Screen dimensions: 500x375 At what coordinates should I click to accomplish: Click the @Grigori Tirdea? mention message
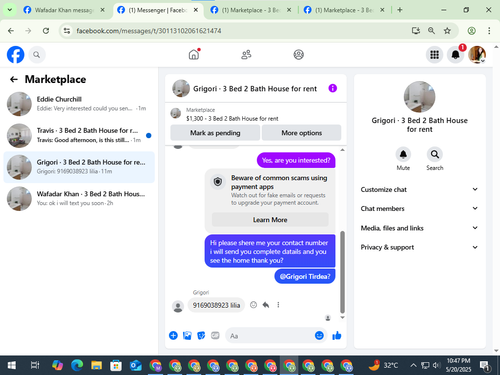pos(305,276)
